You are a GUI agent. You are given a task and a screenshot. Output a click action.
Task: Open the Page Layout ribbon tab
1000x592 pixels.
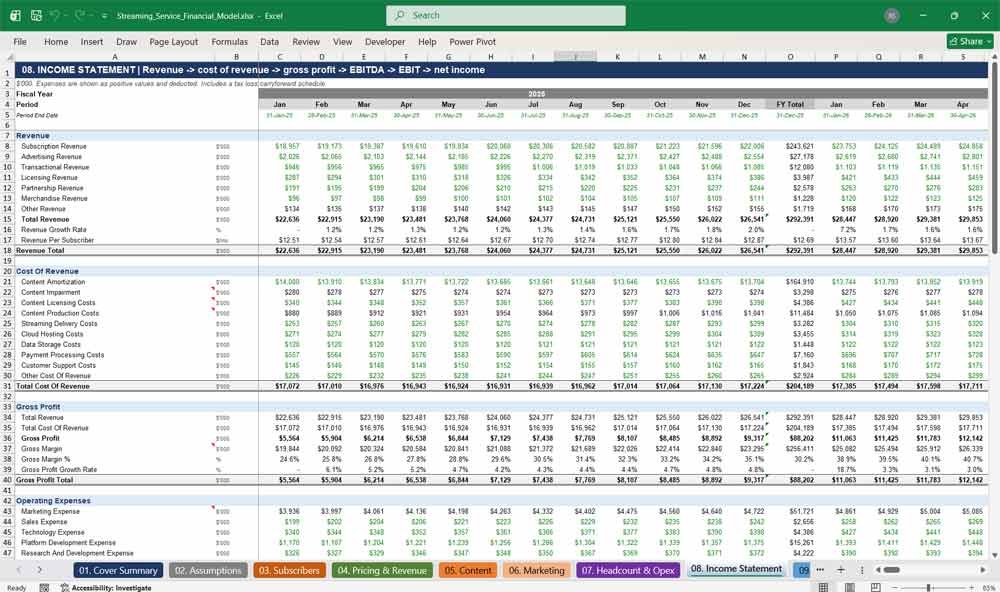click(x=173, y=41)
